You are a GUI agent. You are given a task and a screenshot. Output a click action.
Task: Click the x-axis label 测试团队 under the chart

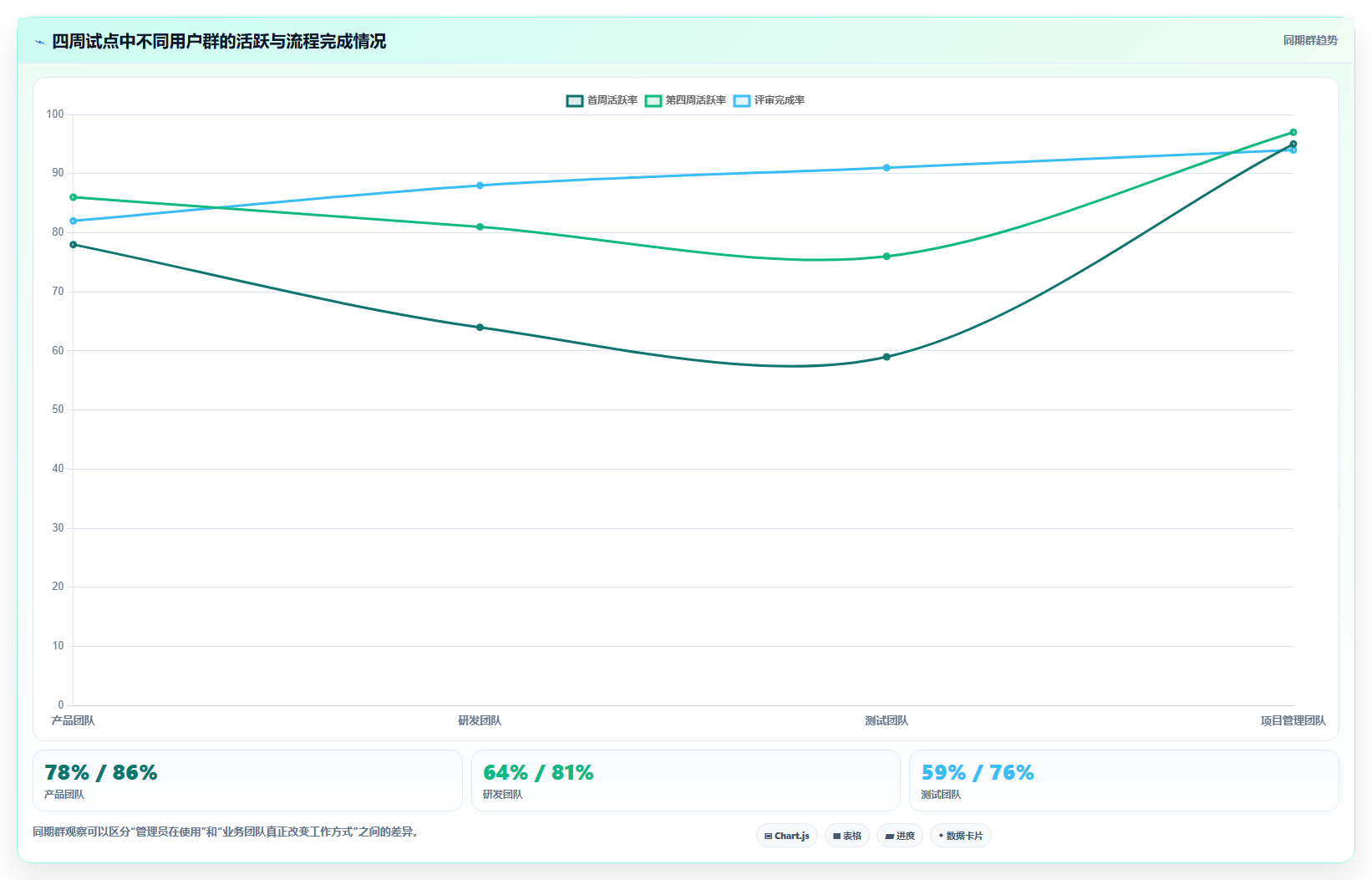coord(887,720)
